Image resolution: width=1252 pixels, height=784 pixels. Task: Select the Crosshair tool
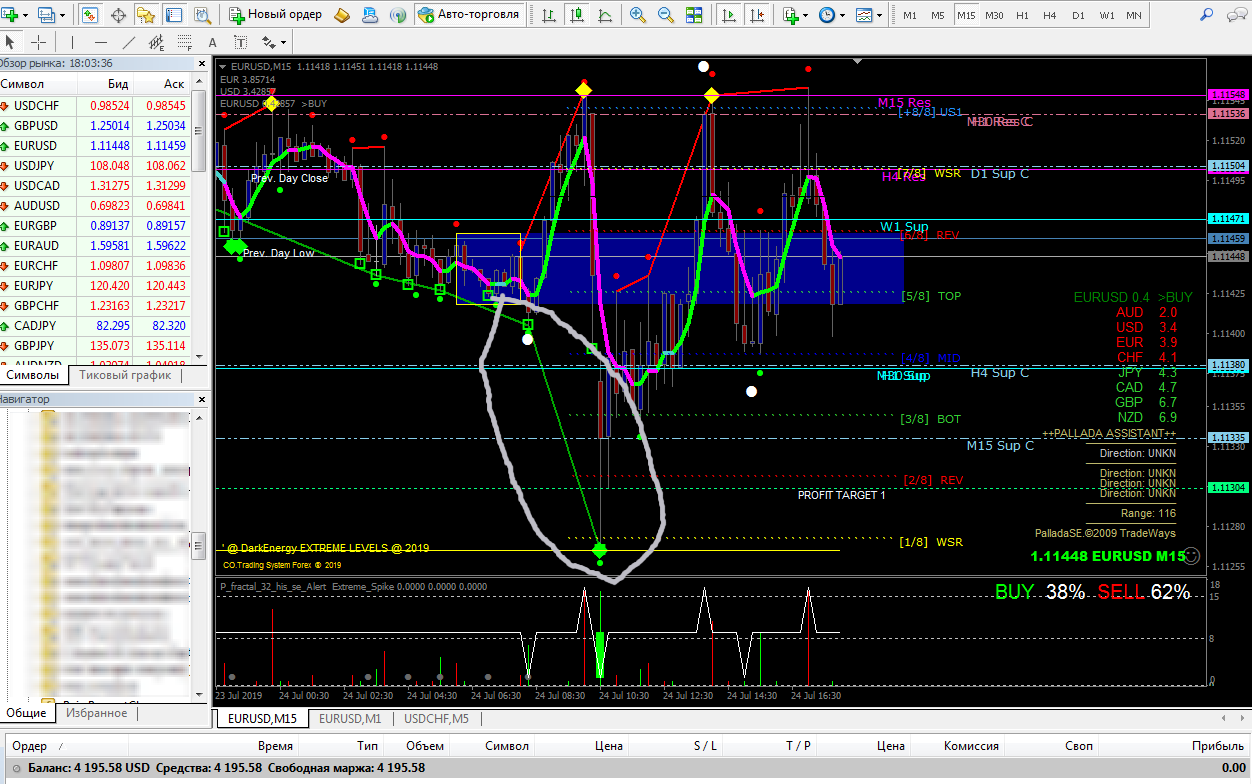pos(38,42)
